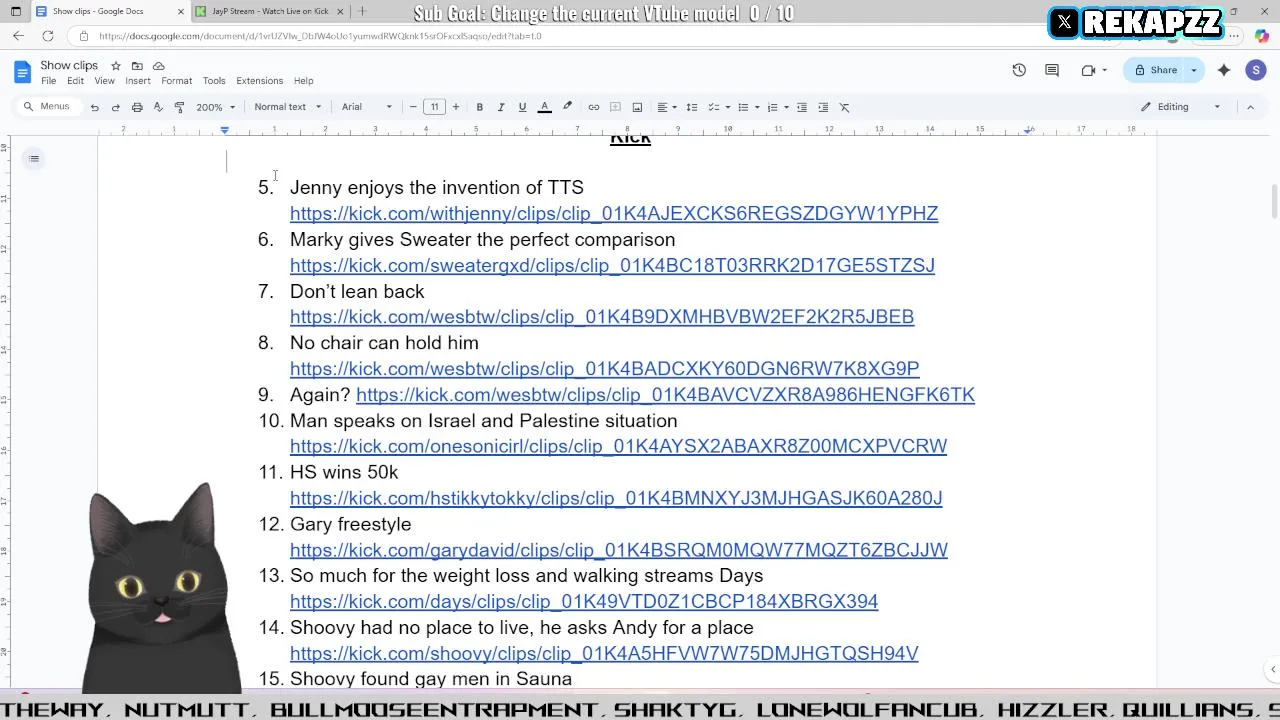Open the highlight color picker

point(567,107)
